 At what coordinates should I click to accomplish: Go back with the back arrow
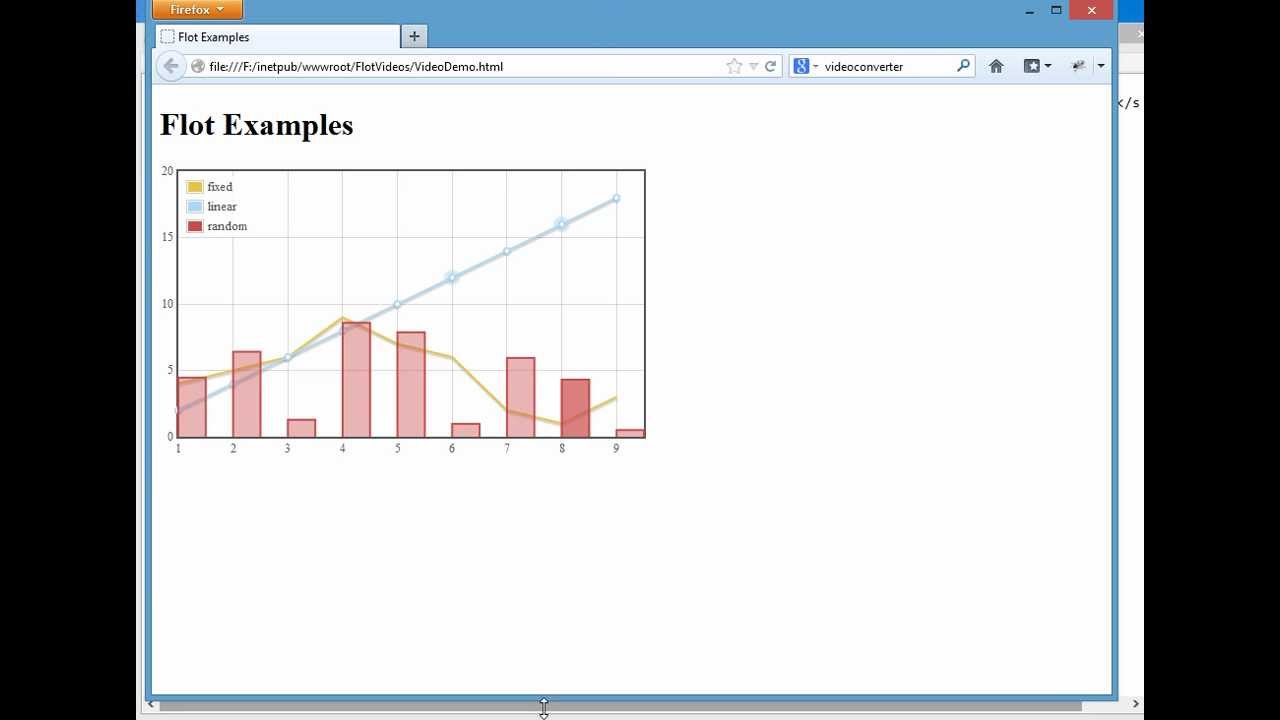pyautogui.click(x=171, y=66)
